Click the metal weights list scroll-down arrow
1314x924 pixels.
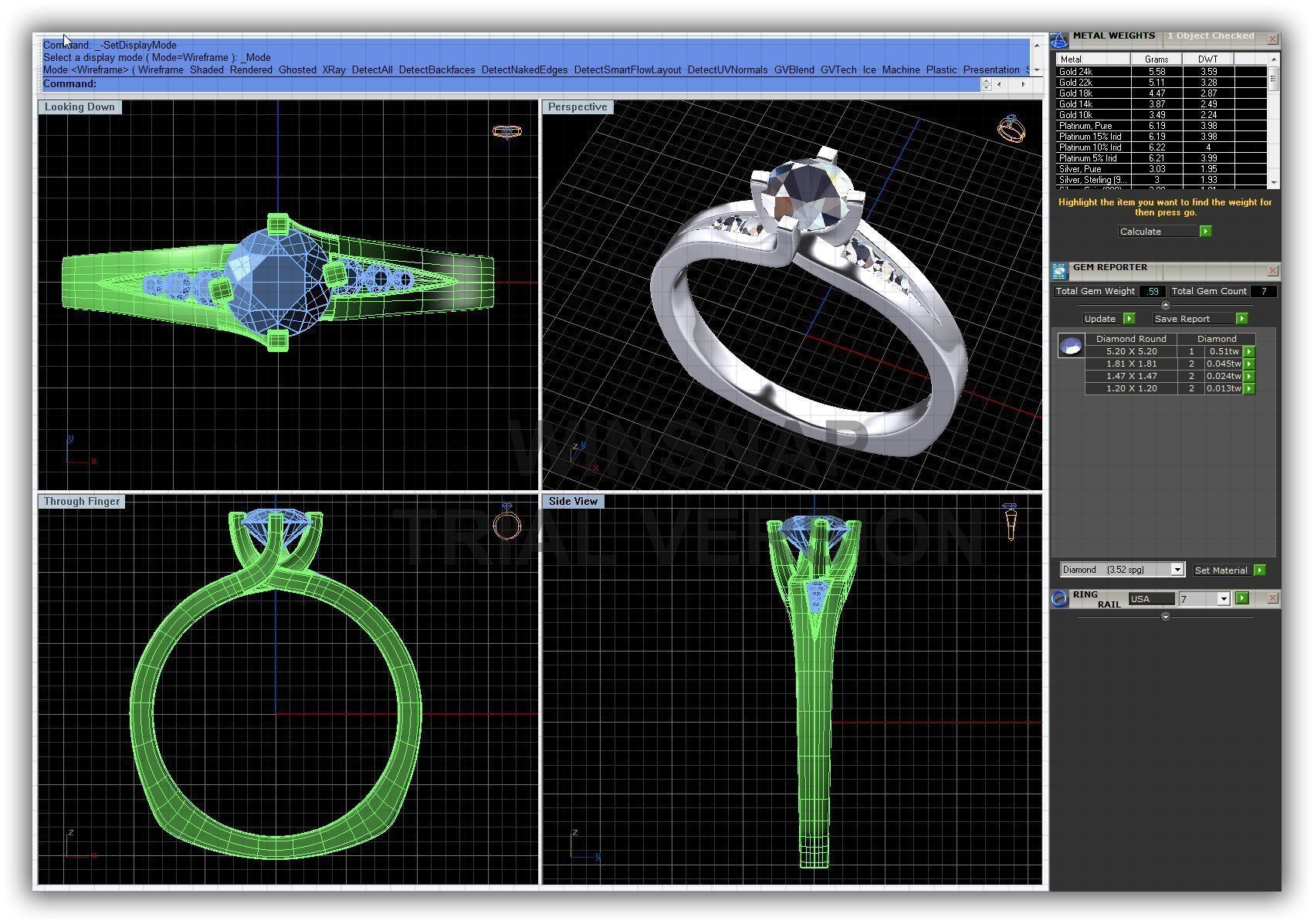click(1273, 183)
